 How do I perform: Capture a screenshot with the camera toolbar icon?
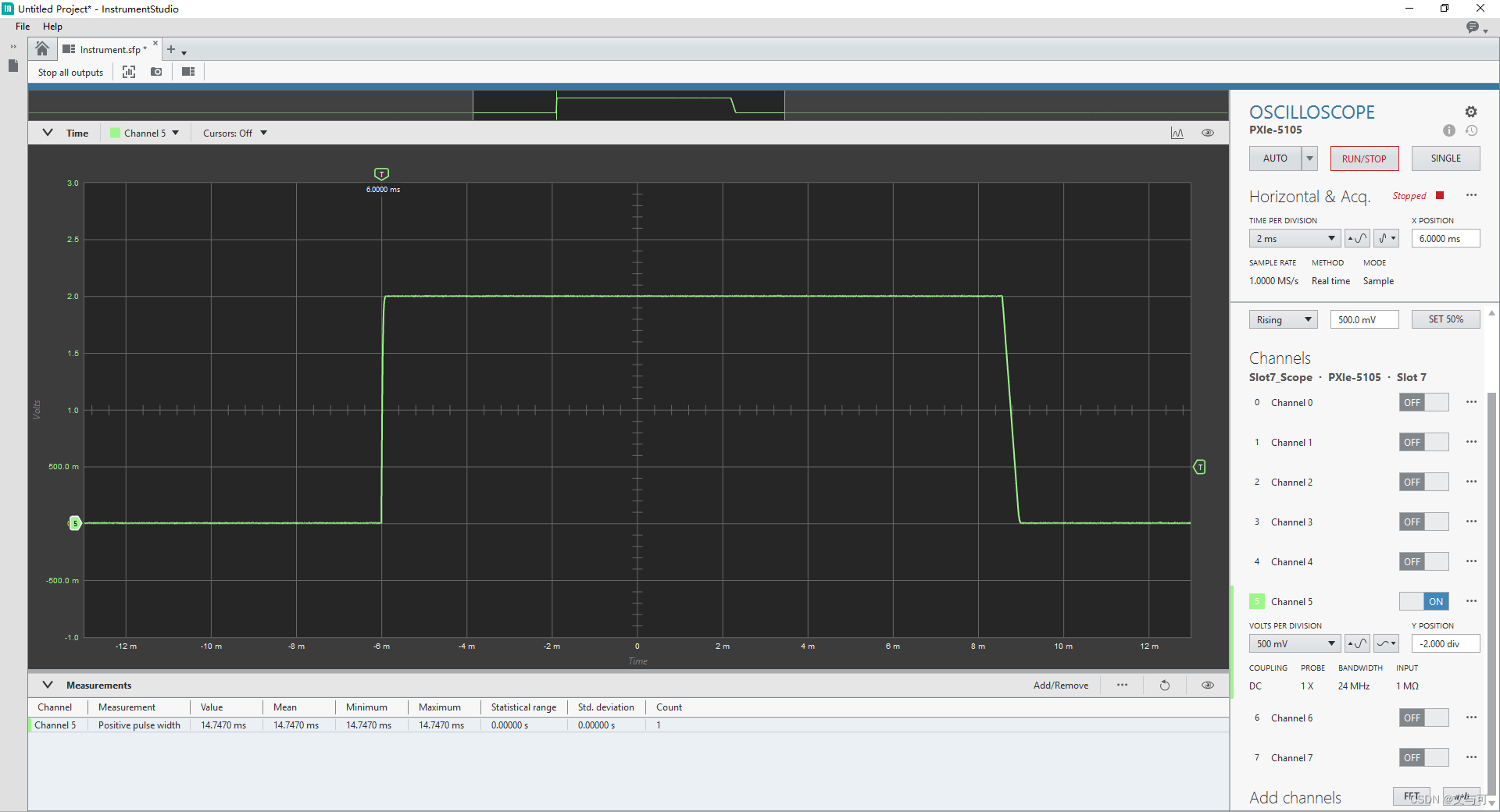[x=155, y=71]
